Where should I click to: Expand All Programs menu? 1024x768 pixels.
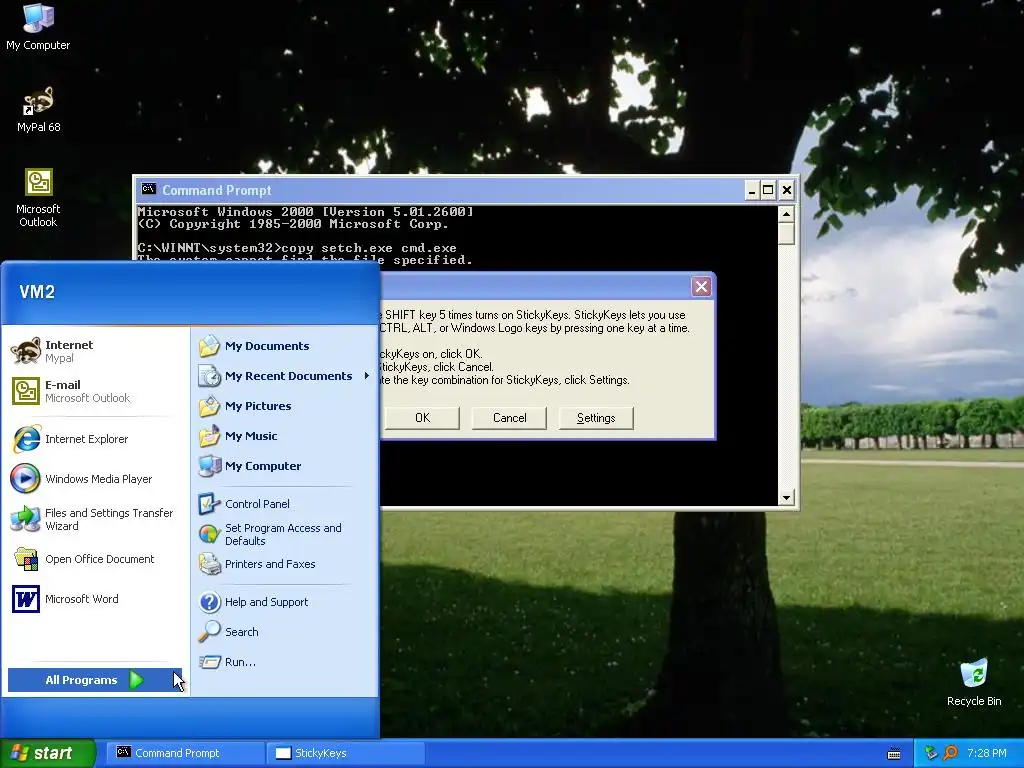point(95,680)
